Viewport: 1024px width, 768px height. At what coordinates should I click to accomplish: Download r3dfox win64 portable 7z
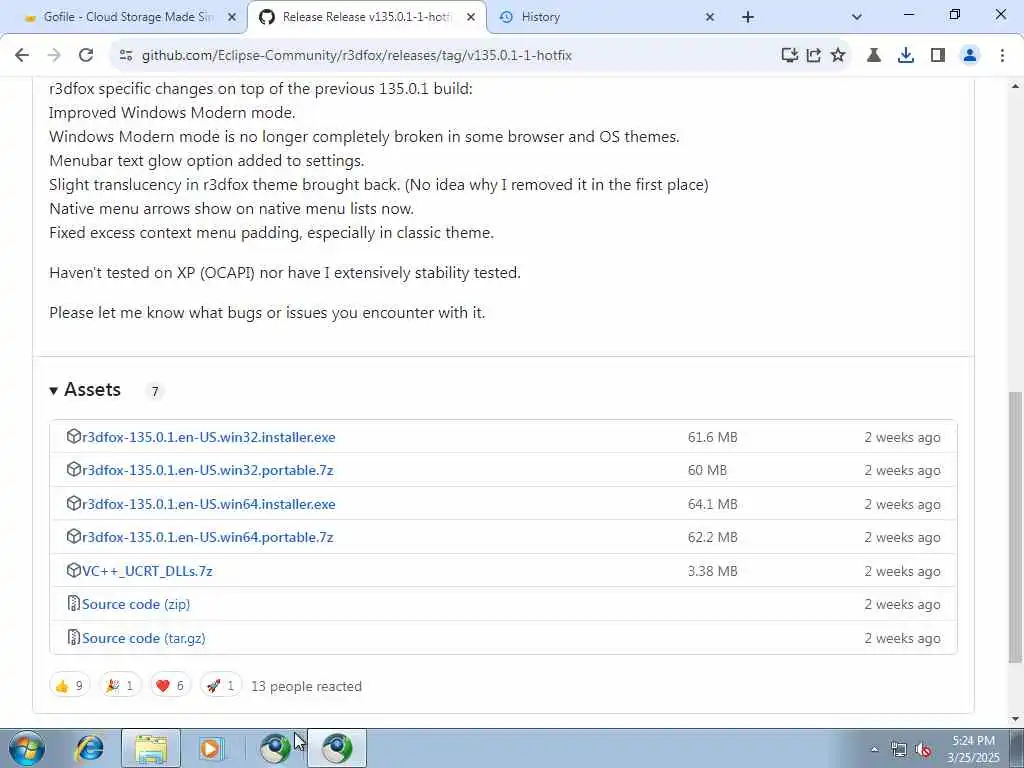(207, 537)
